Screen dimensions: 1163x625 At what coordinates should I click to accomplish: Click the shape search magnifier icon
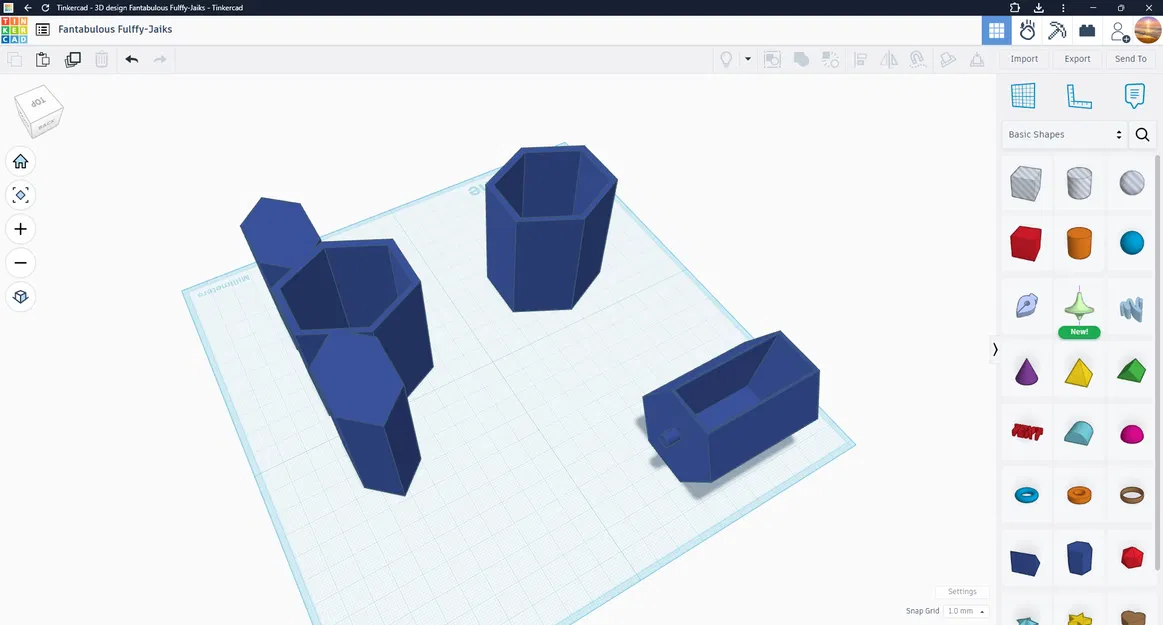coord(1142,134)
